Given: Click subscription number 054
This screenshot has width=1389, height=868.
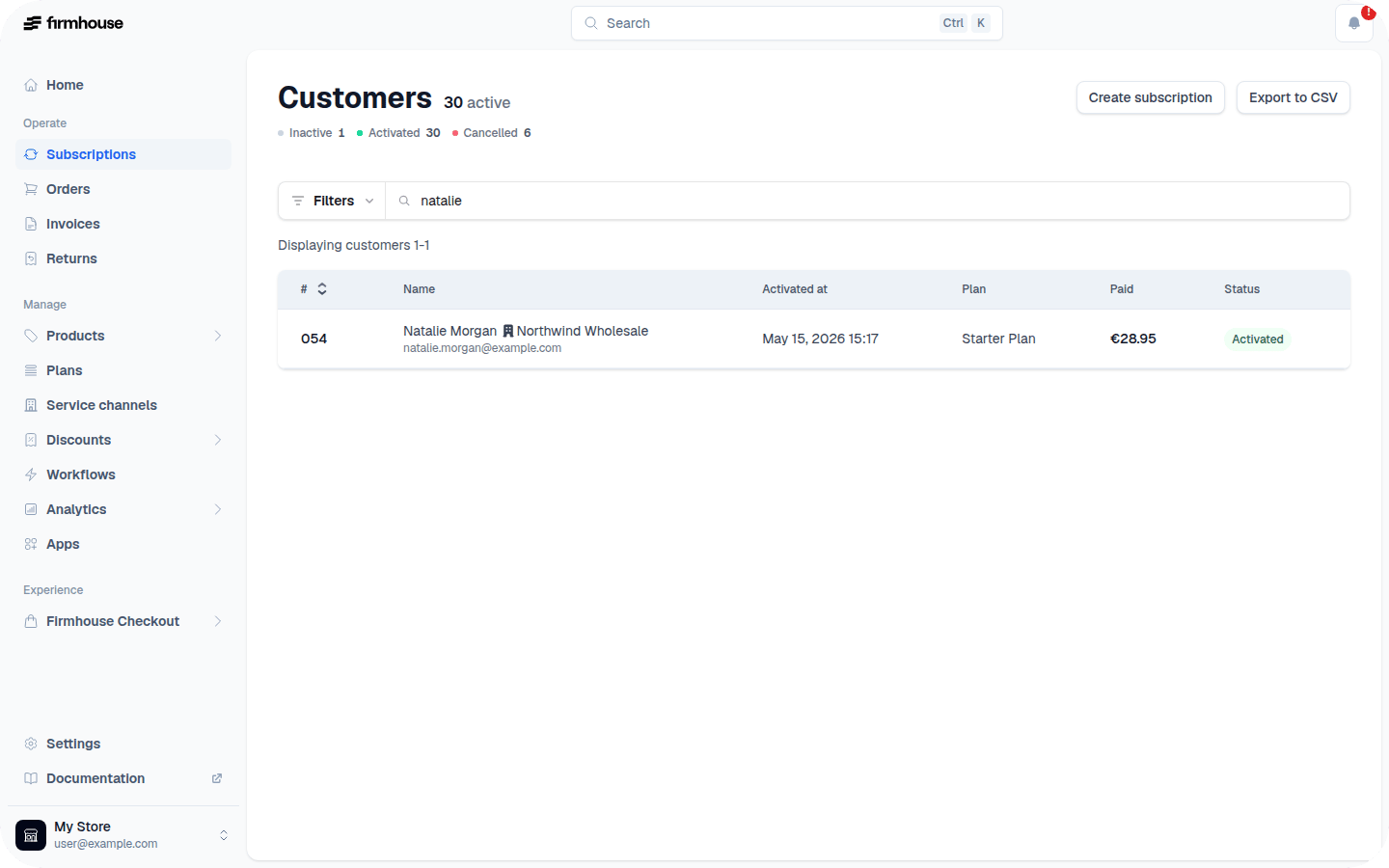Looking at the screenshot, I should (x=313, y=339).
